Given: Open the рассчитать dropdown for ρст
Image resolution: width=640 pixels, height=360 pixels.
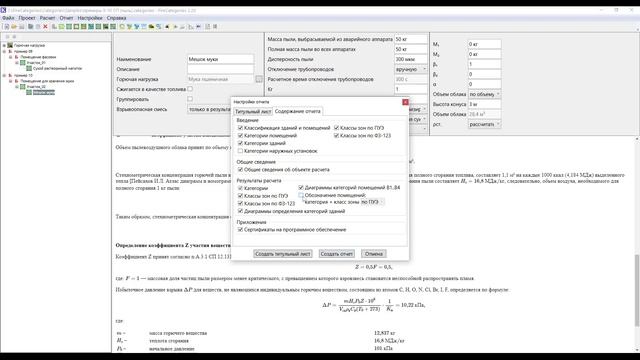Looking at the screenshot, I should [484, 124].
